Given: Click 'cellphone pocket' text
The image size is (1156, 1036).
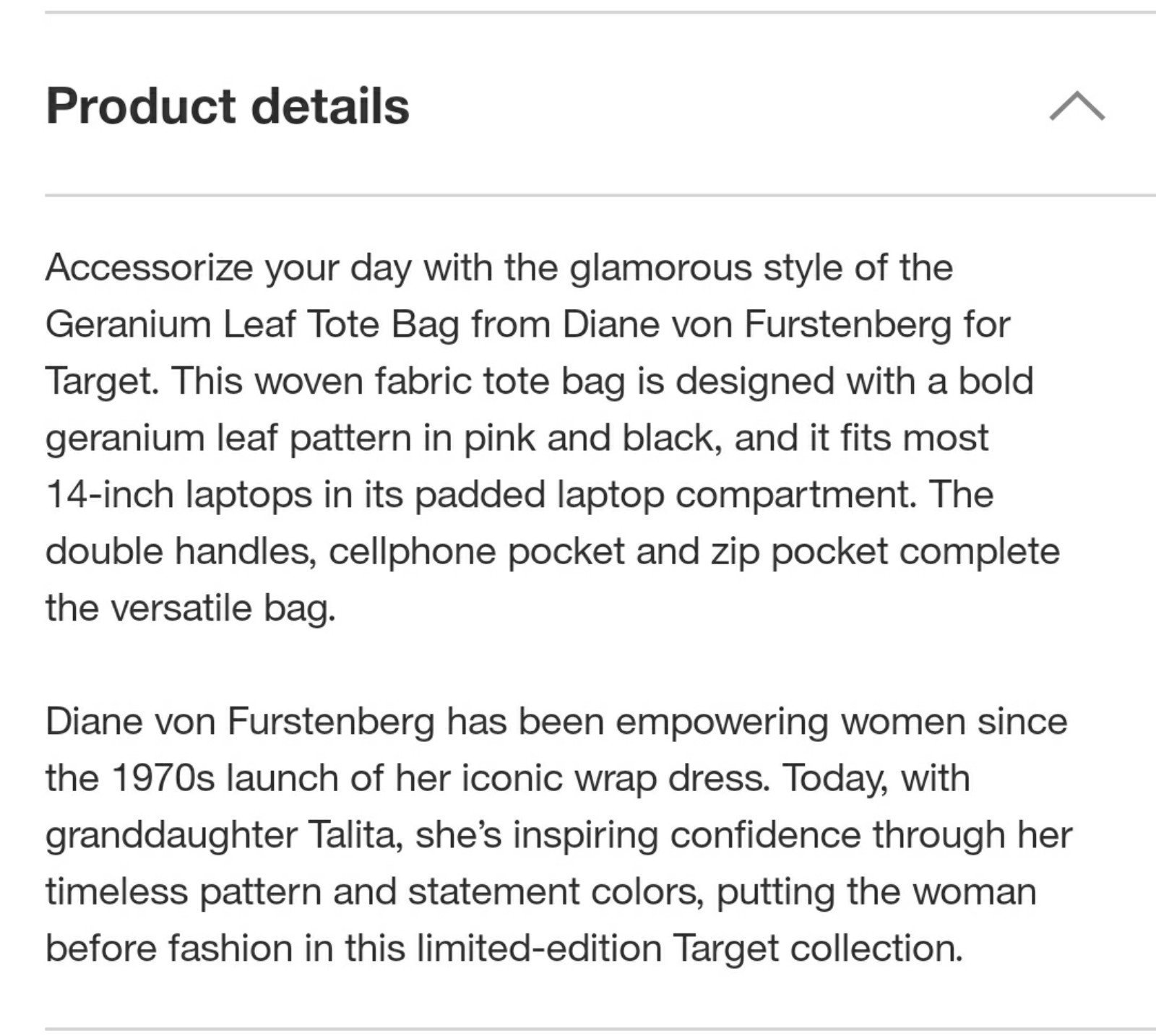Looking at the screenshot, I should coord(477,552).
